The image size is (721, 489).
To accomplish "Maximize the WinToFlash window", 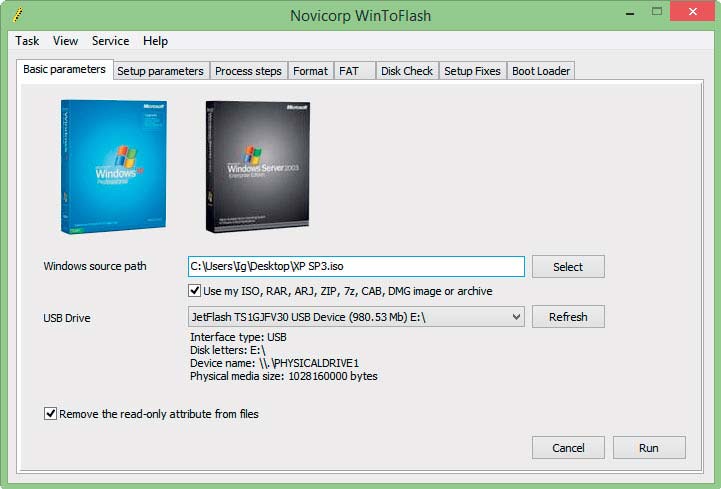I will click(657, 12).
